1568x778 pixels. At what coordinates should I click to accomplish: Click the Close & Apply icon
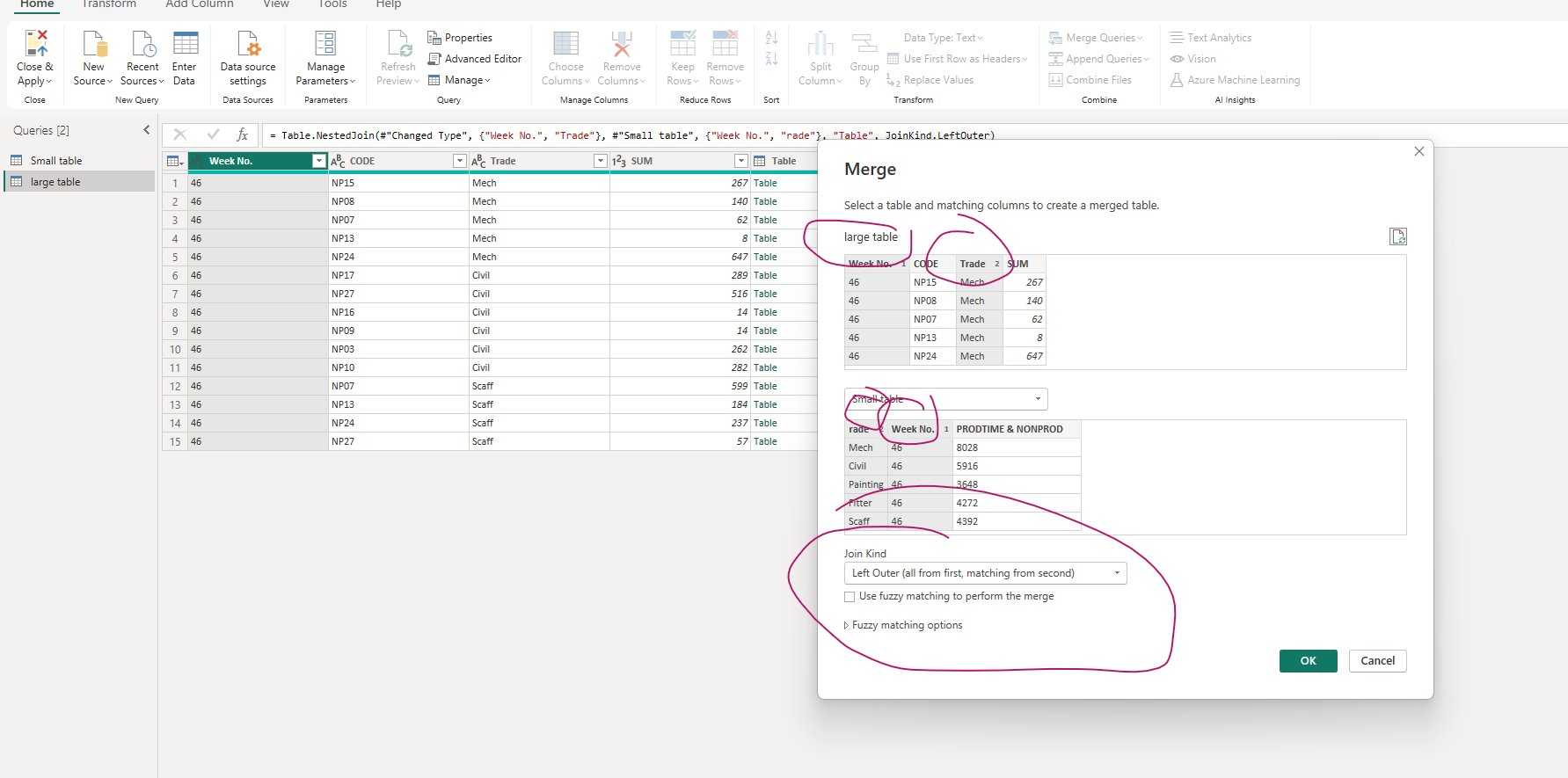[35, 43]
